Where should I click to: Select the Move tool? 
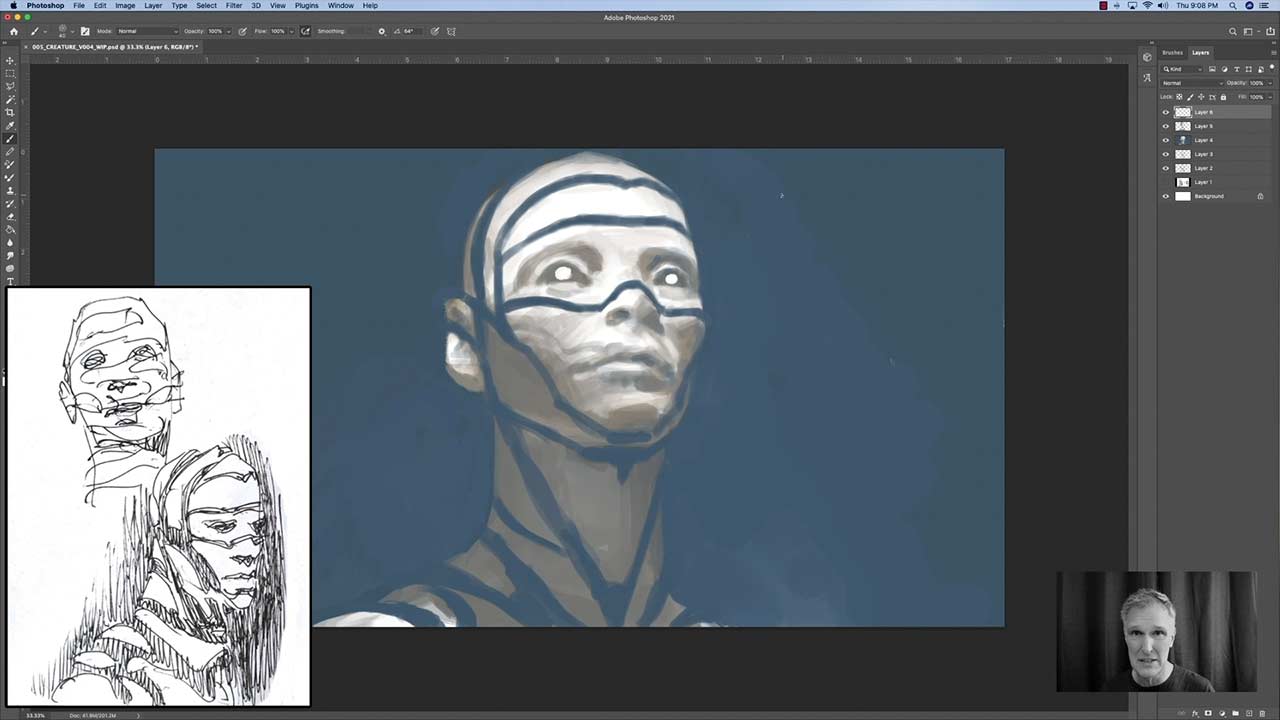[x=10, y=61]
